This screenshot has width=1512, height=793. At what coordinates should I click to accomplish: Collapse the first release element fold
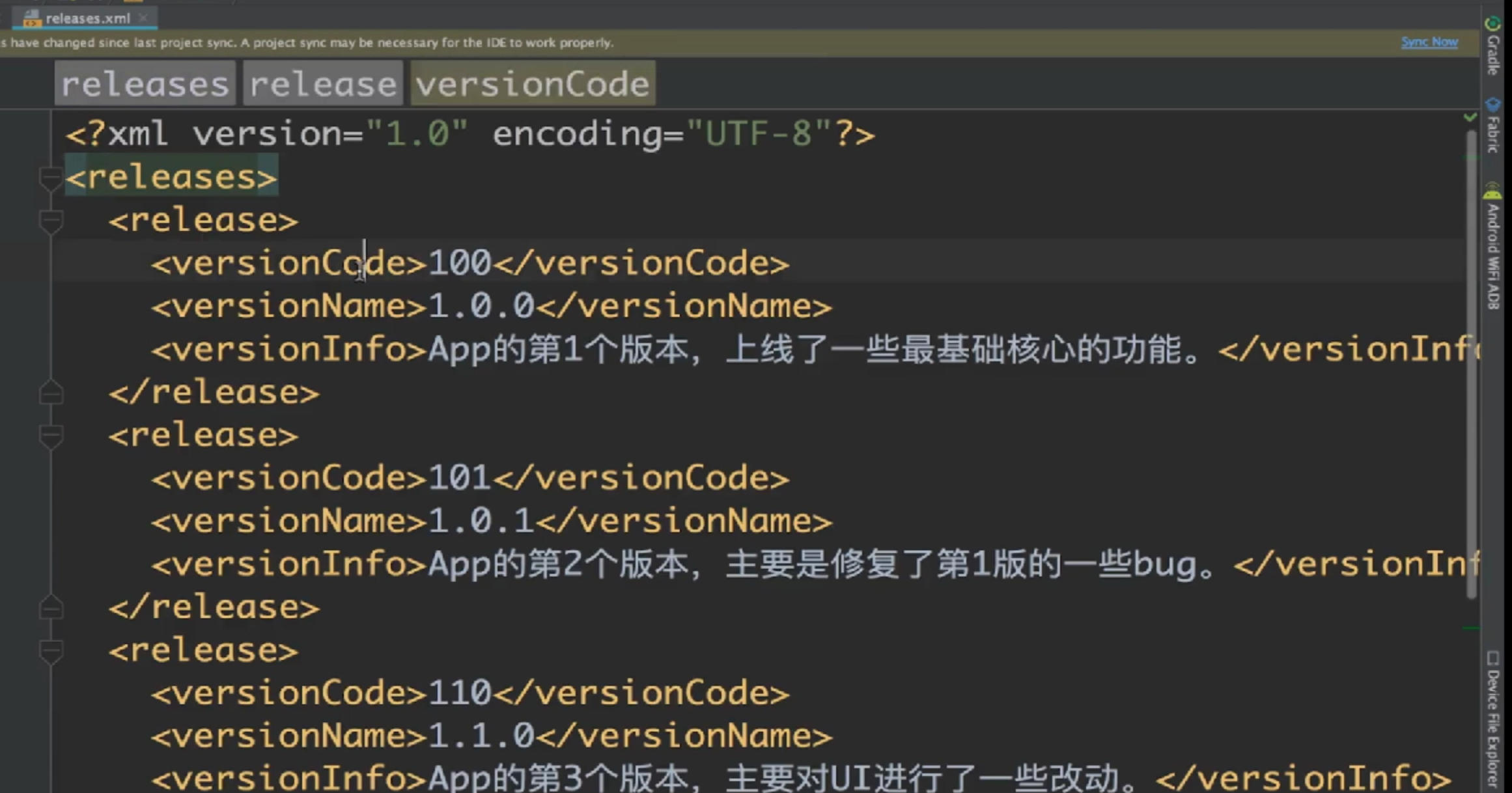point(51,221)
